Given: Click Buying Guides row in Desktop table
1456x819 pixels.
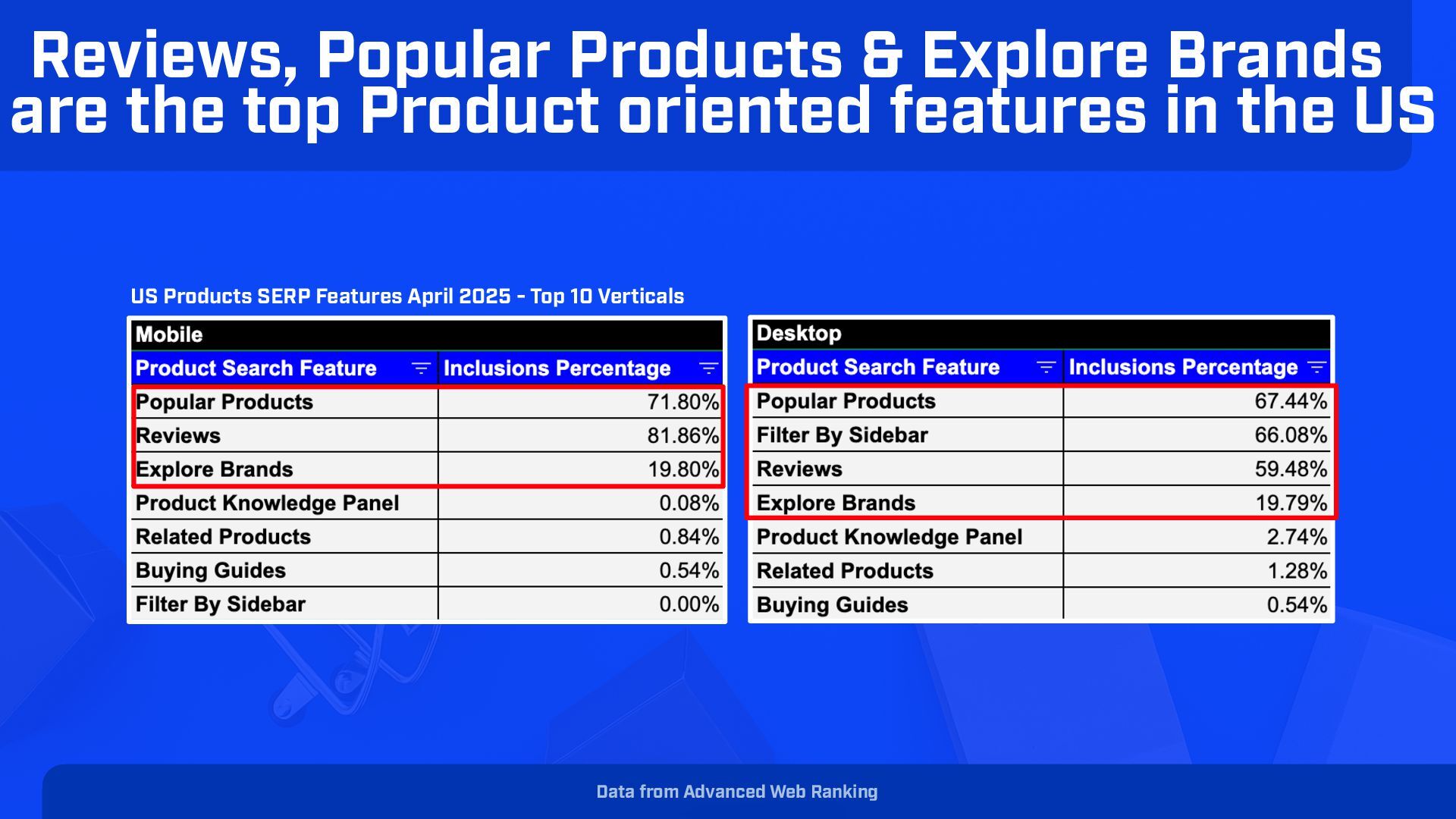Looking at the screenshot, I should coord(832,605).
